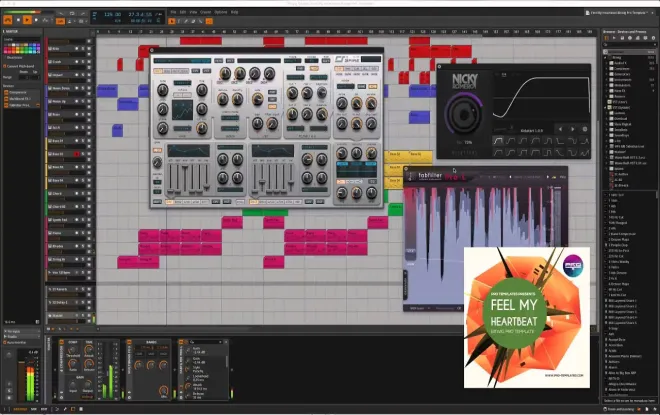Expand the Modulators browser folder
Screen dimensions: 660x415
click(x=607, y=85)
